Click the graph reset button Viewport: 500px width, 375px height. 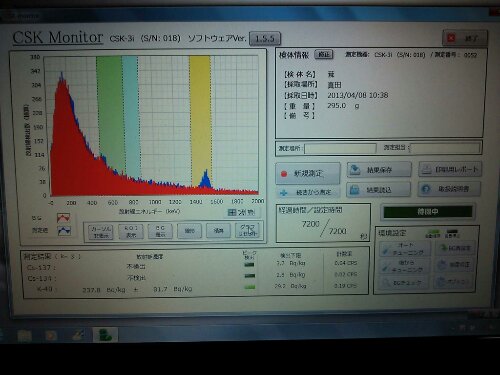247,230
